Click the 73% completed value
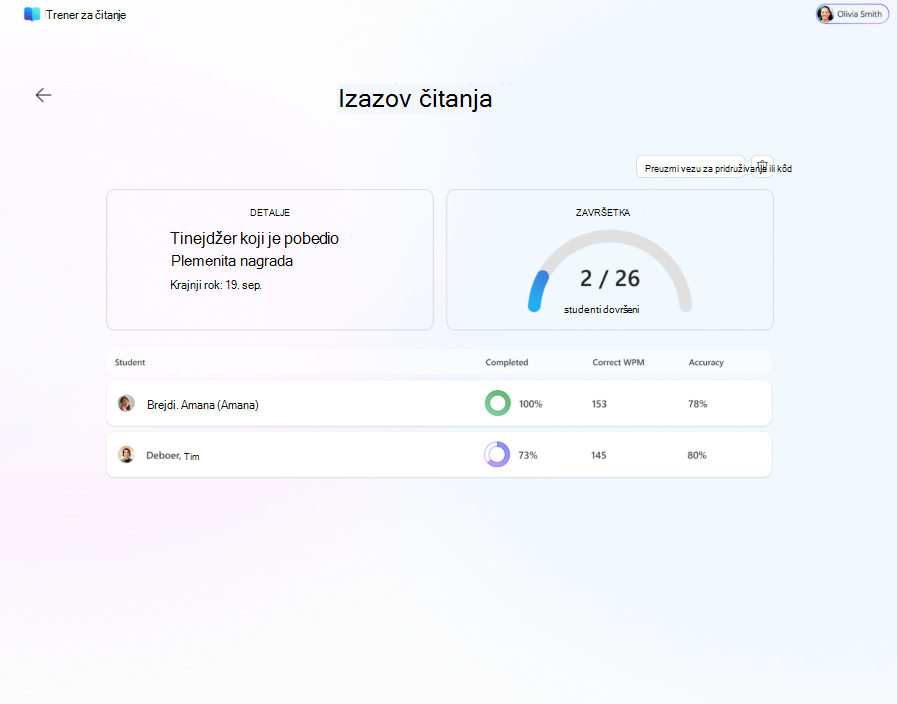This screenshot has height=704, width=897. click(x=528, y=455)
